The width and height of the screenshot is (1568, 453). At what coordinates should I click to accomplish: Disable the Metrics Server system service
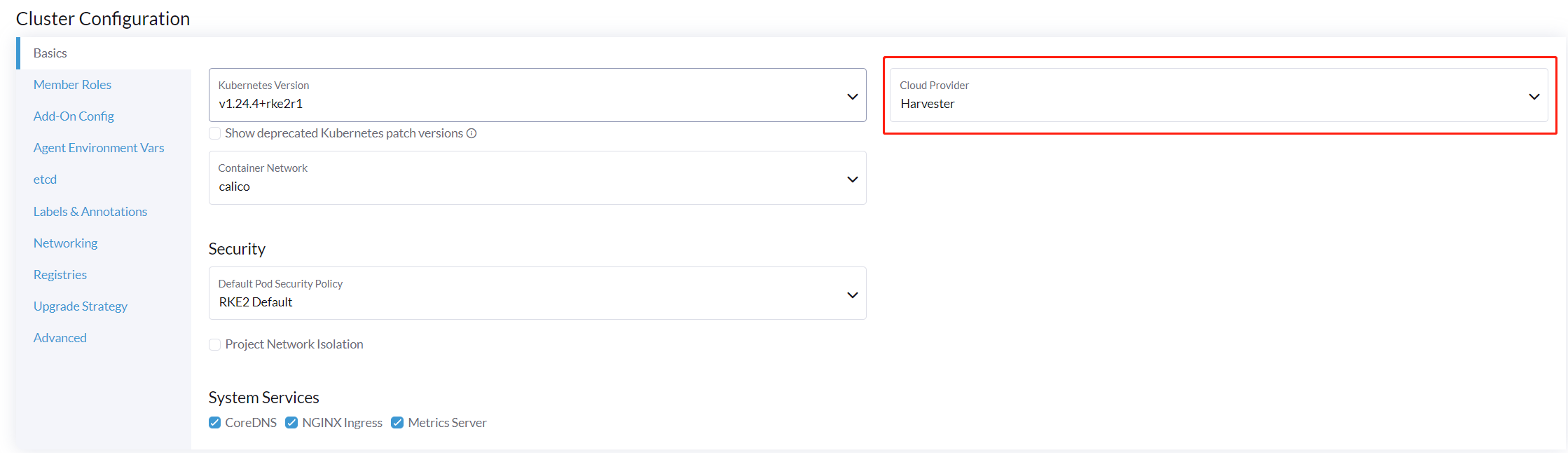coord(397,422)
